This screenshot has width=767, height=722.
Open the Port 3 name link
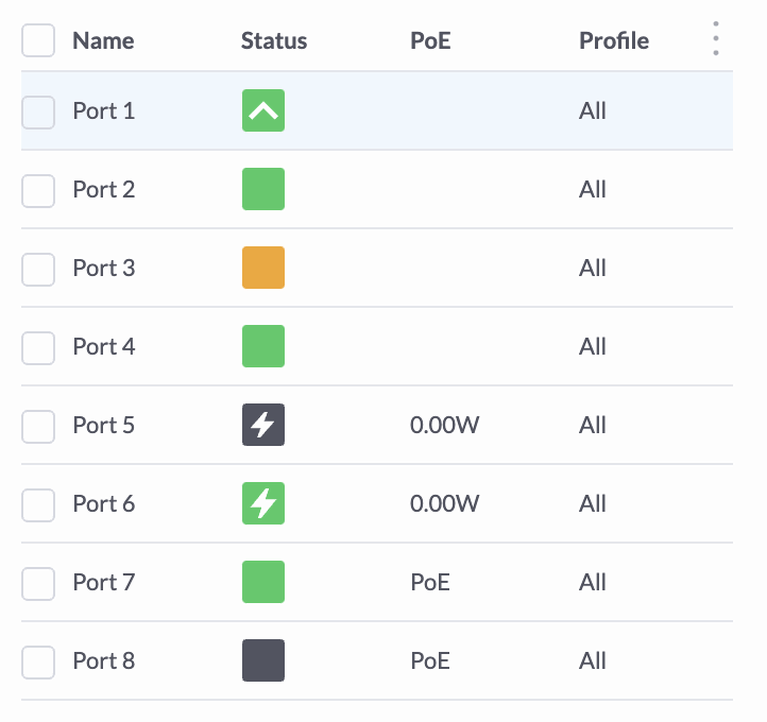[104, 268]
